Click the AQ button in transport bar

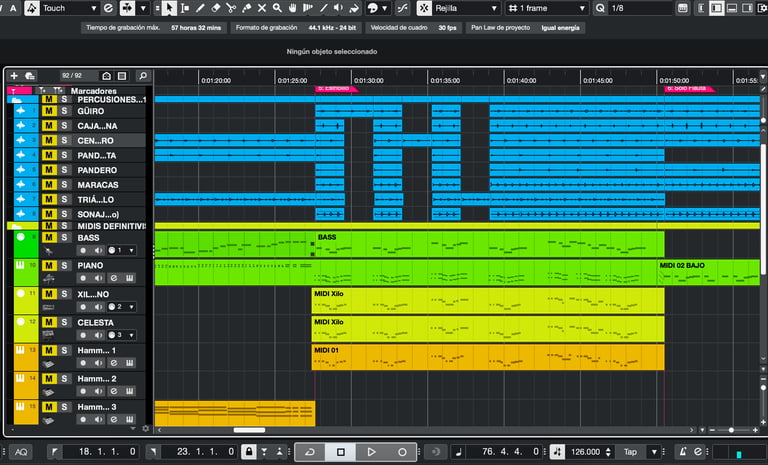[22, 452]
